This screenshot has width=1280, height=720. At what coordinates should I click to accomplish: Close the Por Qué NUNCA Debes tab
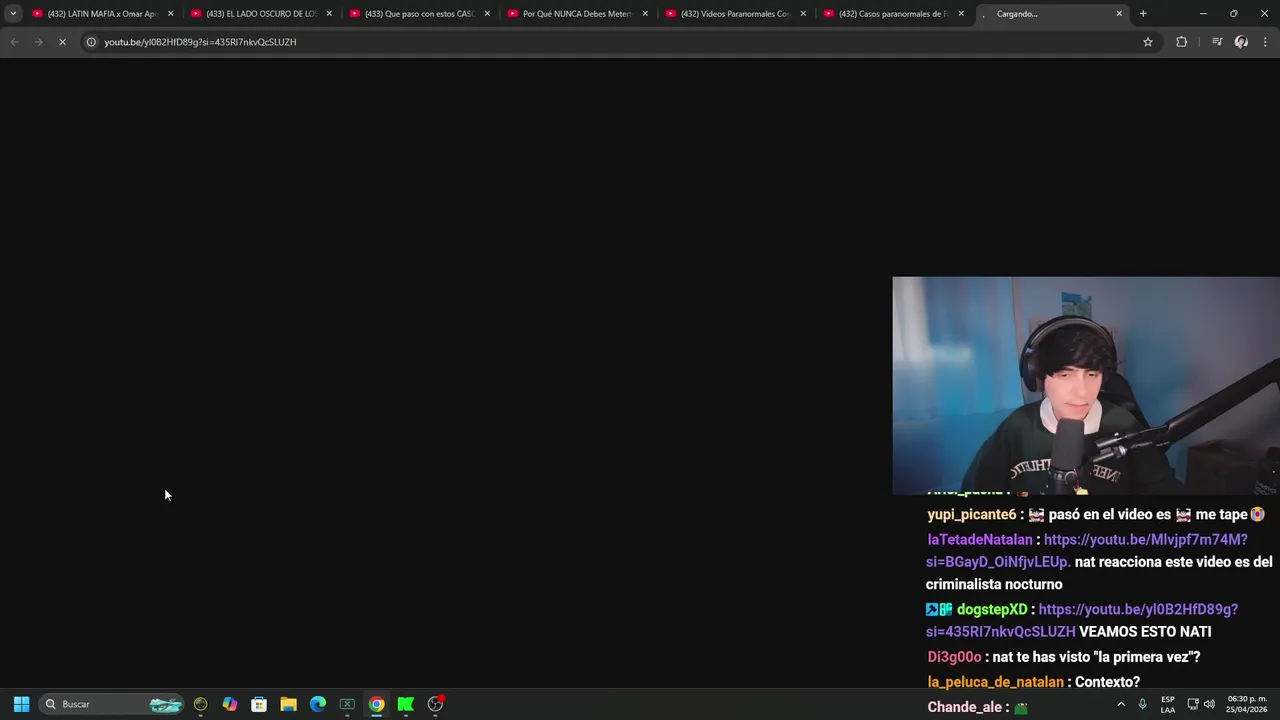coord(645,13)
